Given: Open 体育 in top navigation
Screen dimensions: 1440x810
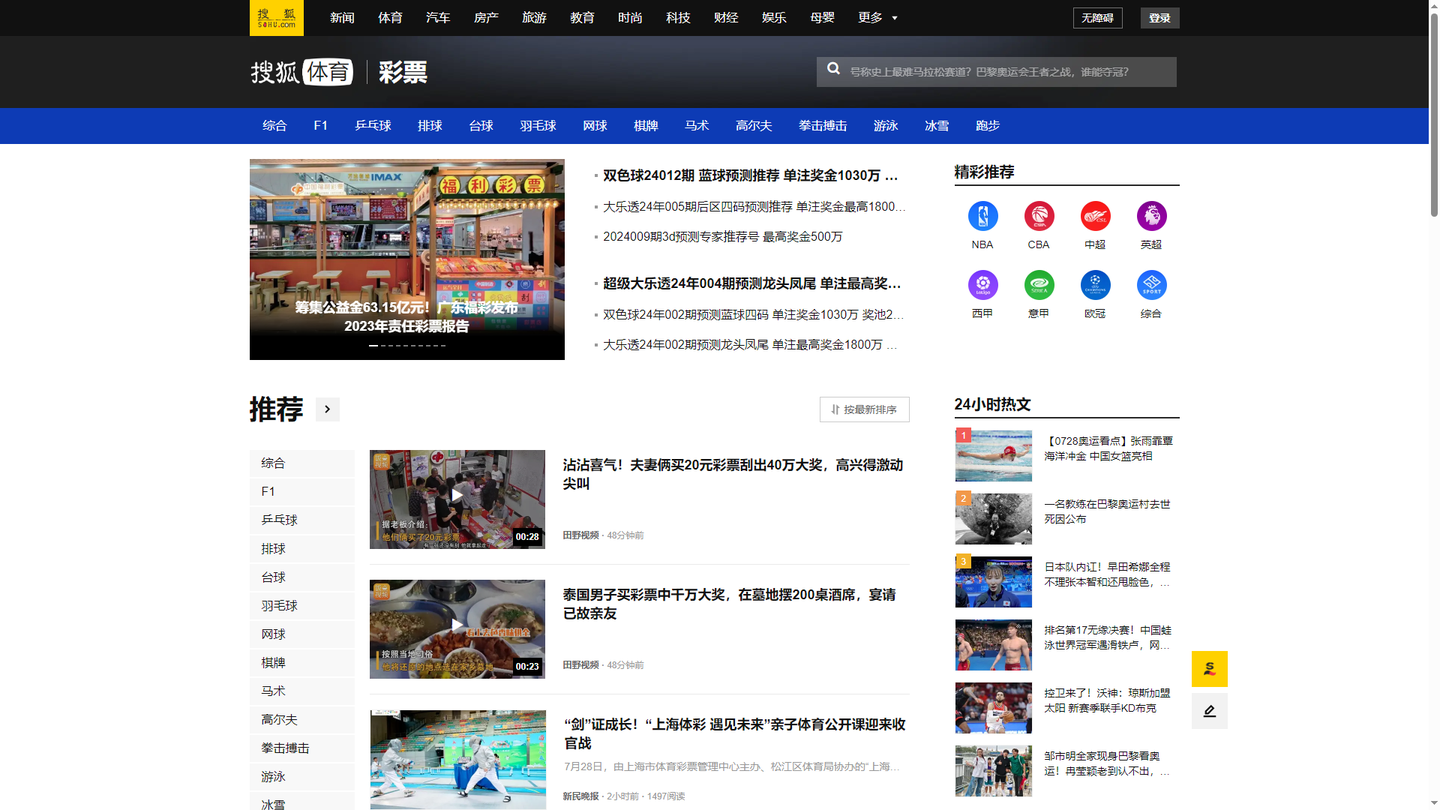Looking at the screenshot, I should click(390, 17).
